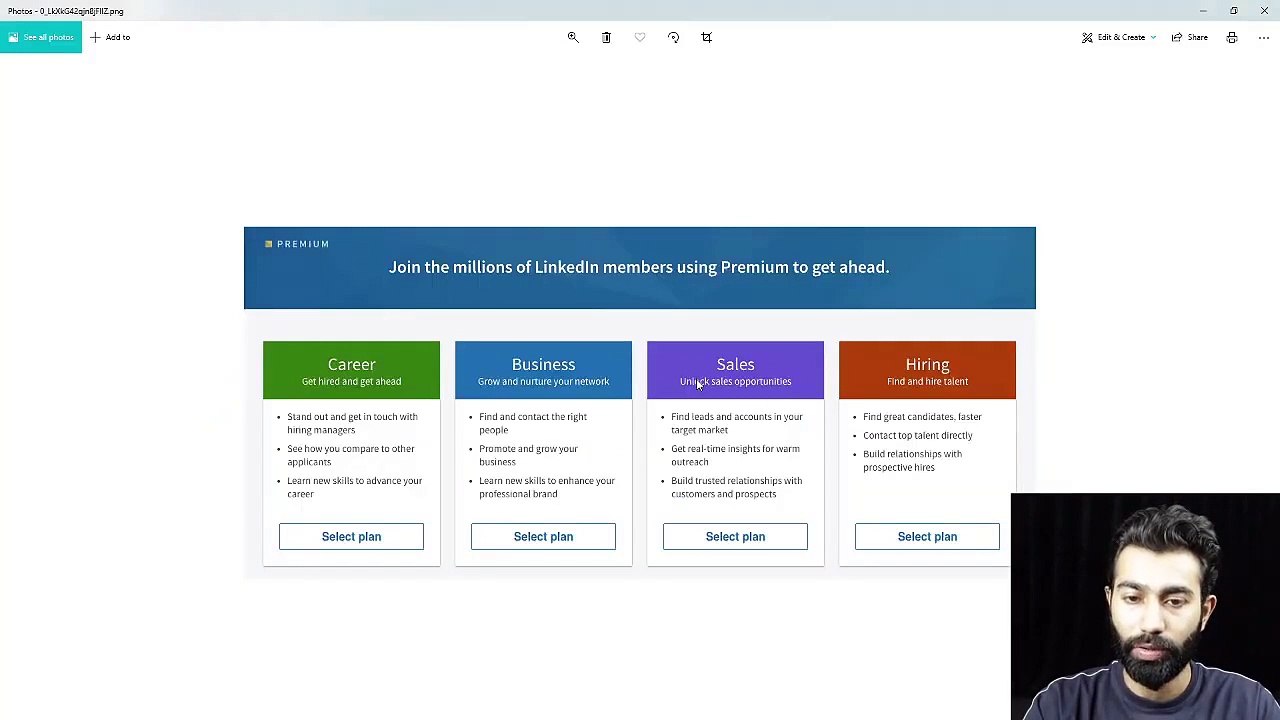1280x720 pixels.
Task: Click 'See how you compare to other applicants'
Action: [x=351, y=455]
